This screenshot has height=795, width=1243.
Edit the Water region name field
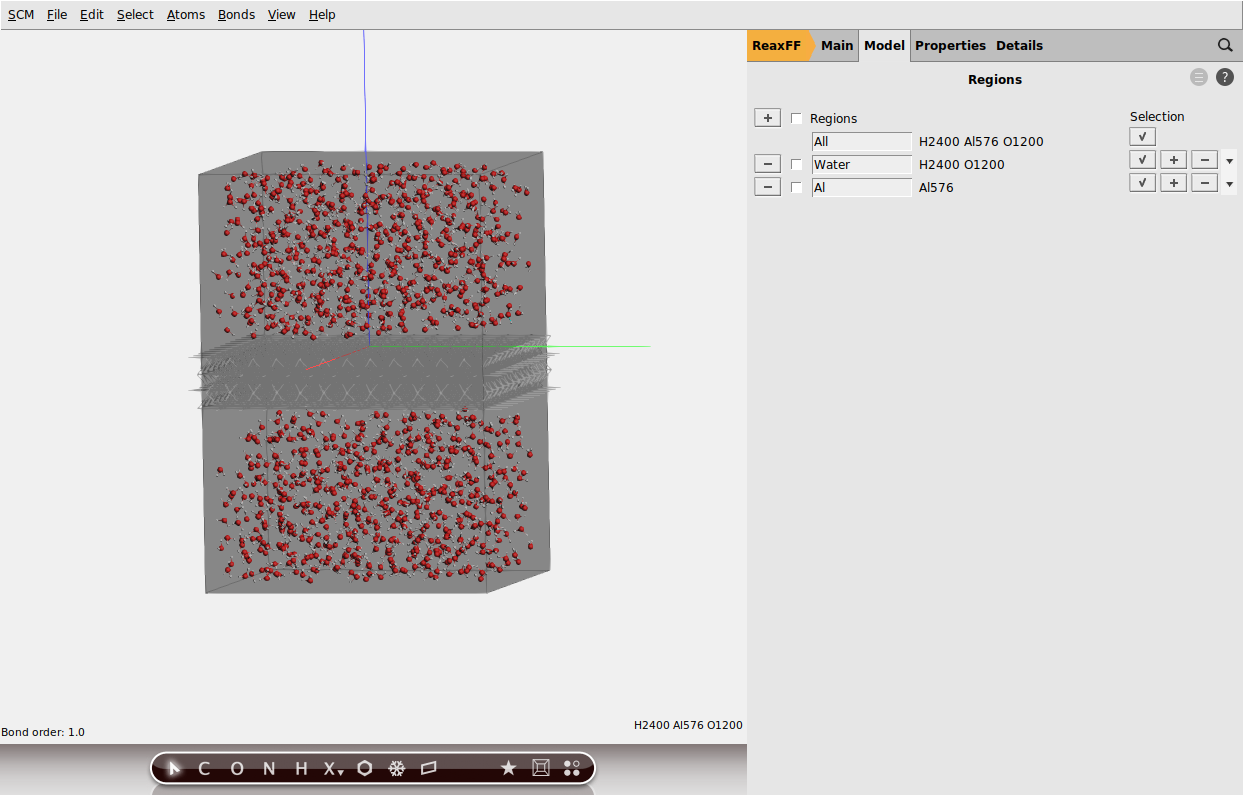(x=862, y=165)
